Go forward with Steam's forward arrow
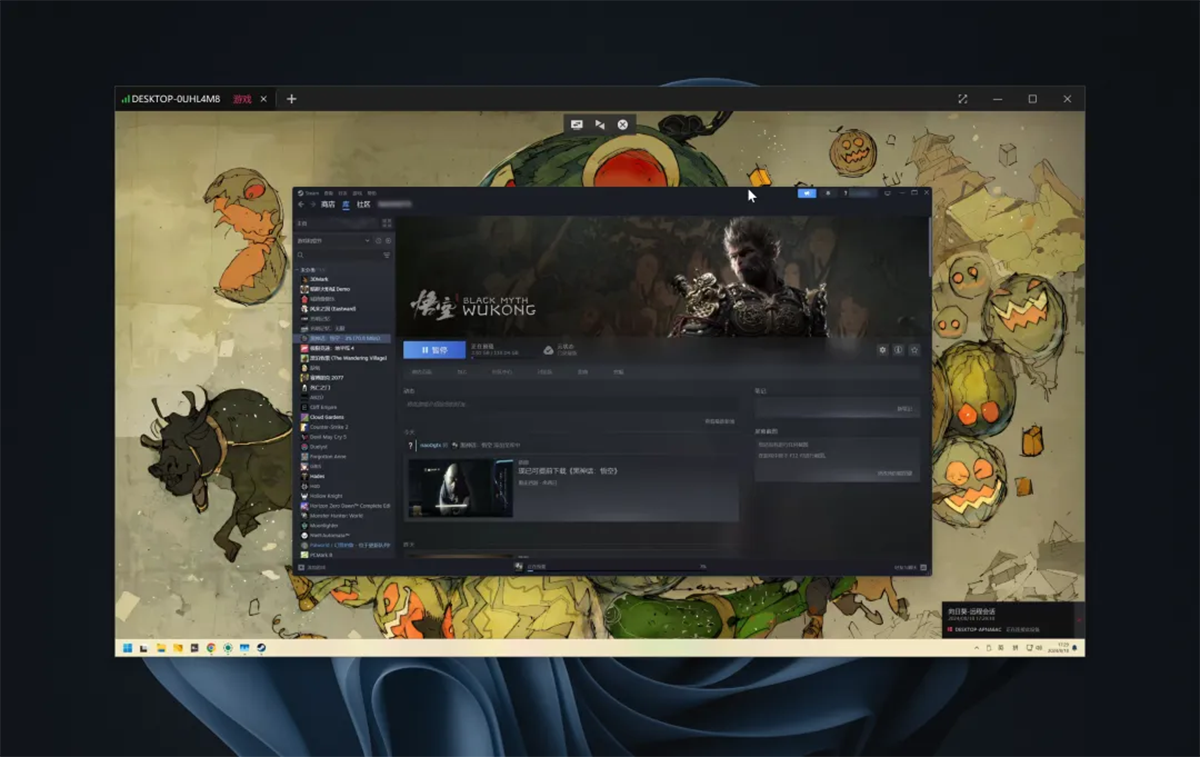This screenshot has height=757, width=1200. click(312, 204)
